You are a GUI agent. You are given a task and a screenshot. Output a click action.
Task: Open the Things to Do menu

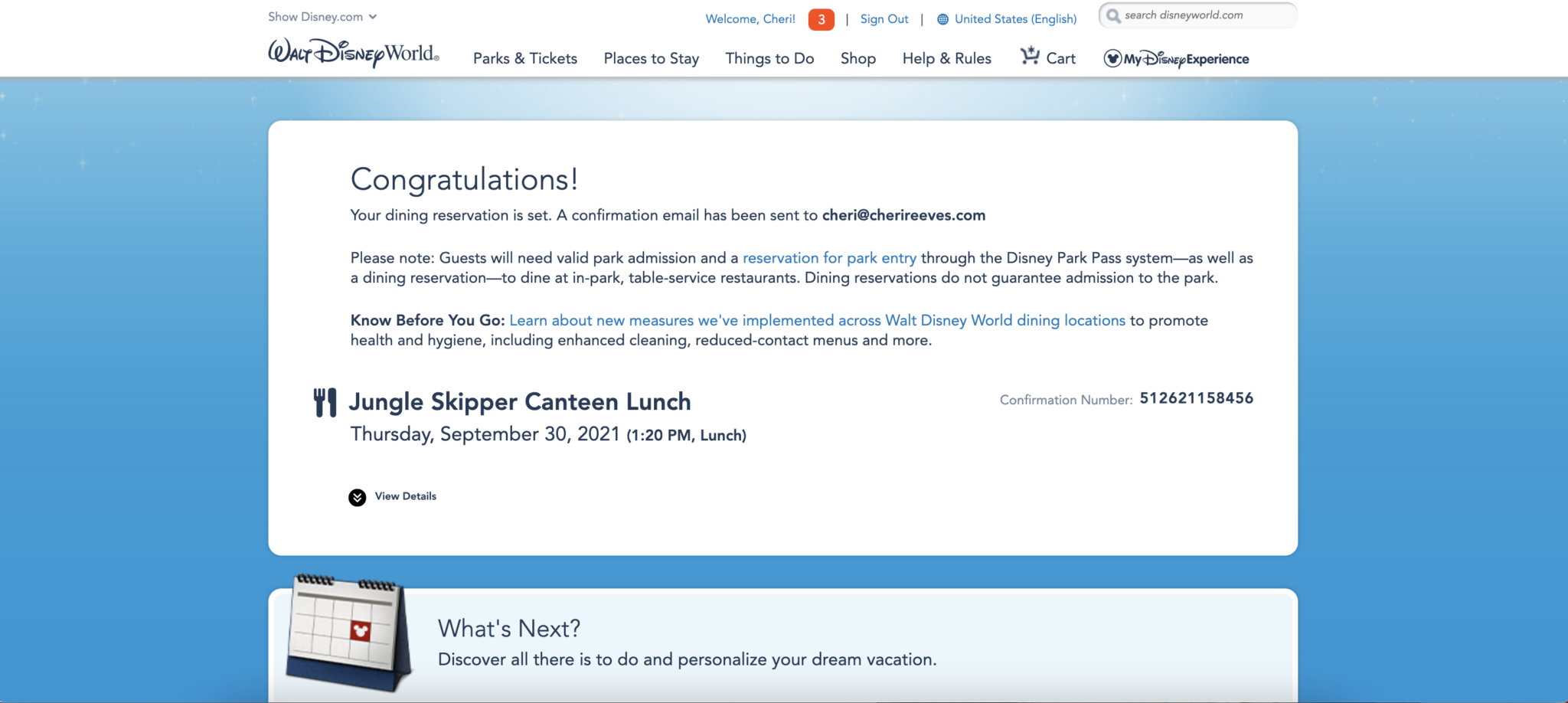point(769,58)
